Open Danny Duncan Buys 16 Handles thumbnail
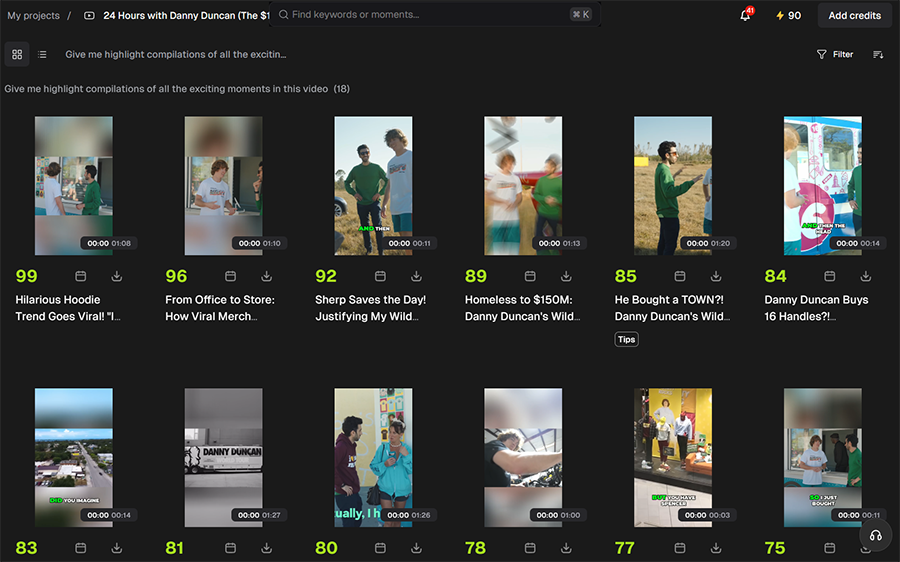 pyautogui.click(x=823, y=185)
